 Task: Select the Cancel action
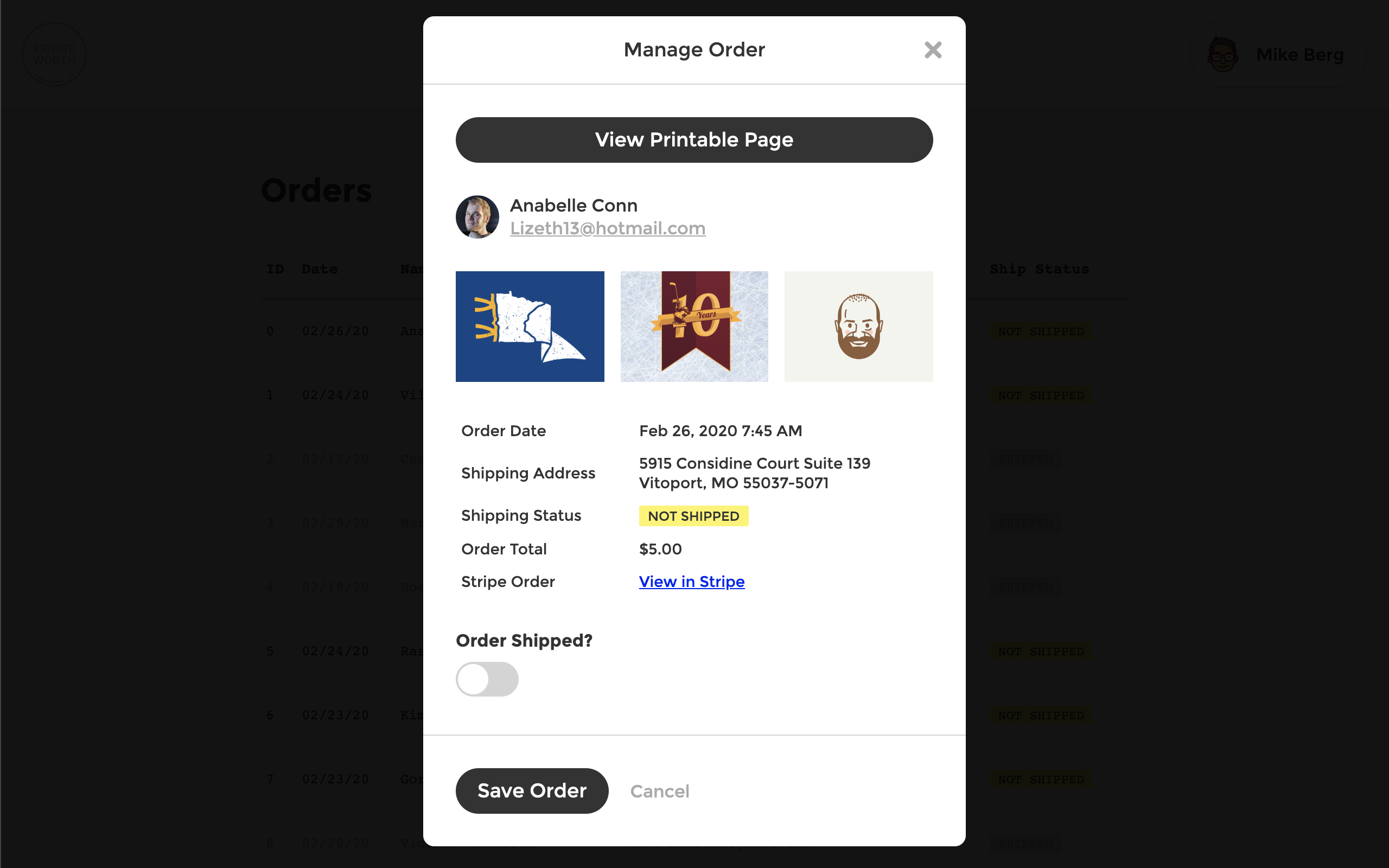[658, 791]
